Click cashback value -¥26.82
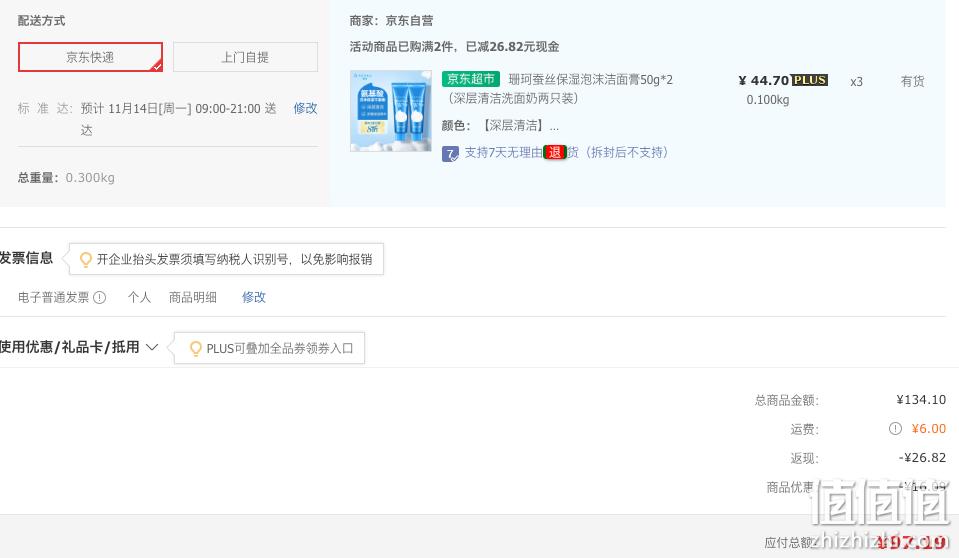Image resolution: width=959 pixels, height=558 pixels. point(922,458)
